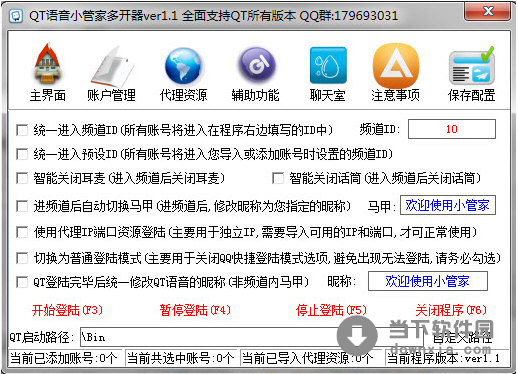518x374 pixels.
Task: Check 切换为普通登陆模式 option
Action: (22, 258)
